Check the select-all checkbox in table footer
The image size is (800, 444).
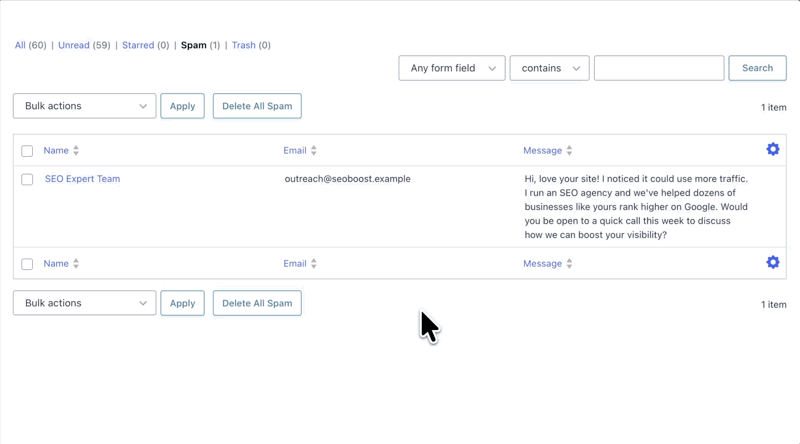click(x=27, y=264)
